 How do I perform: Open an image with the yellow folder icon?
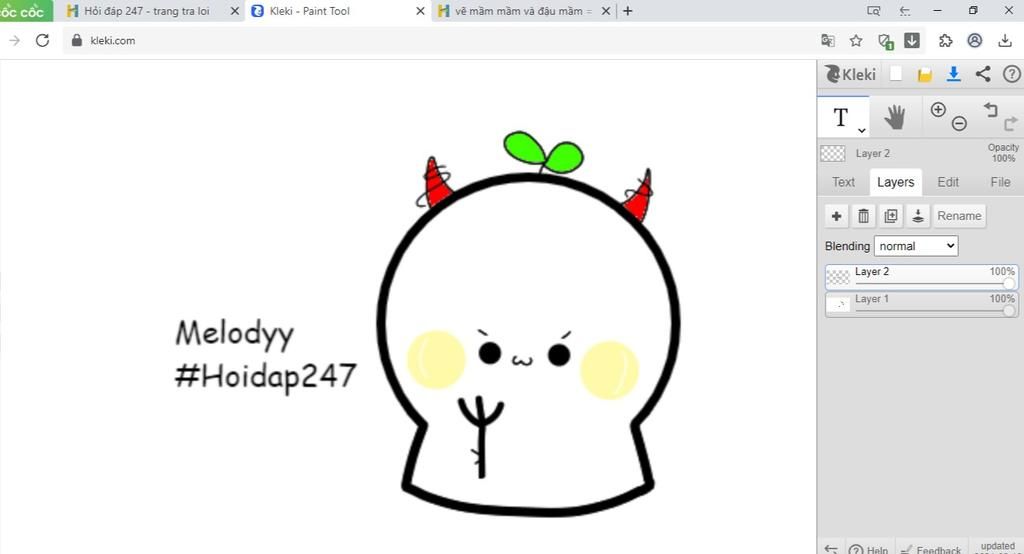click(925, 75)
